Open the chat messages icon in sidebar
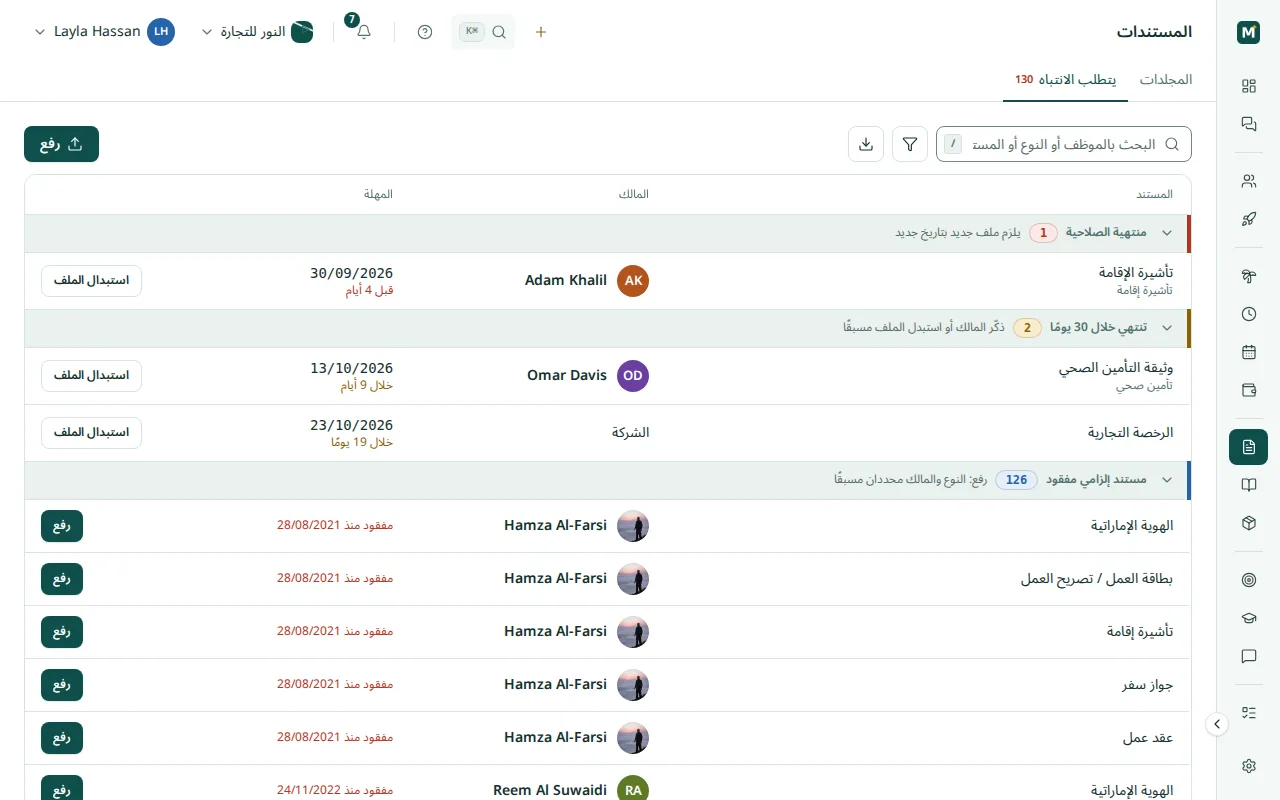Image resolution: width=1280 pixels, height=800 pixels. [1248, 124]
